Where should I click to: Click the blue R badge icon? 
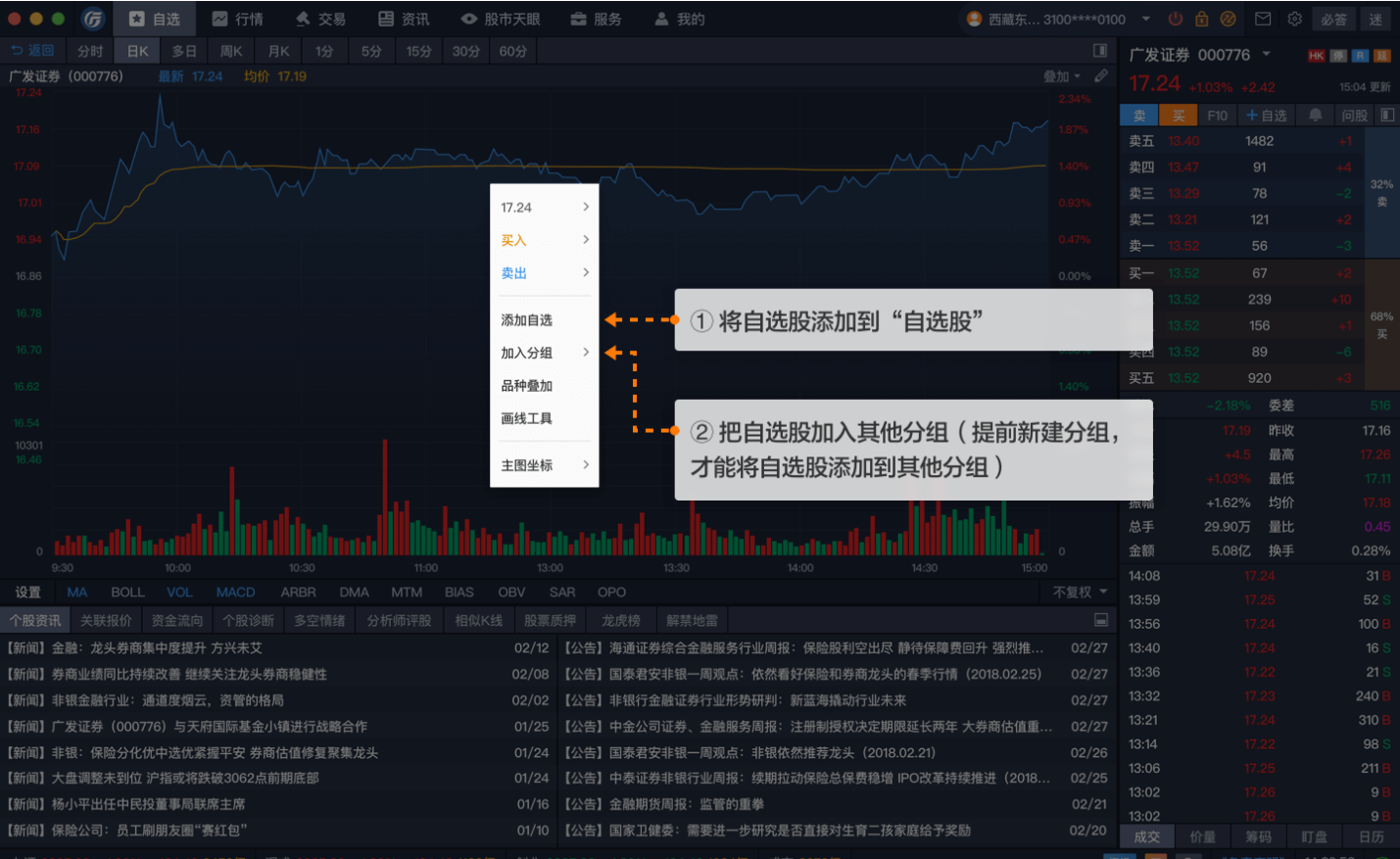tap(1361, 56)
